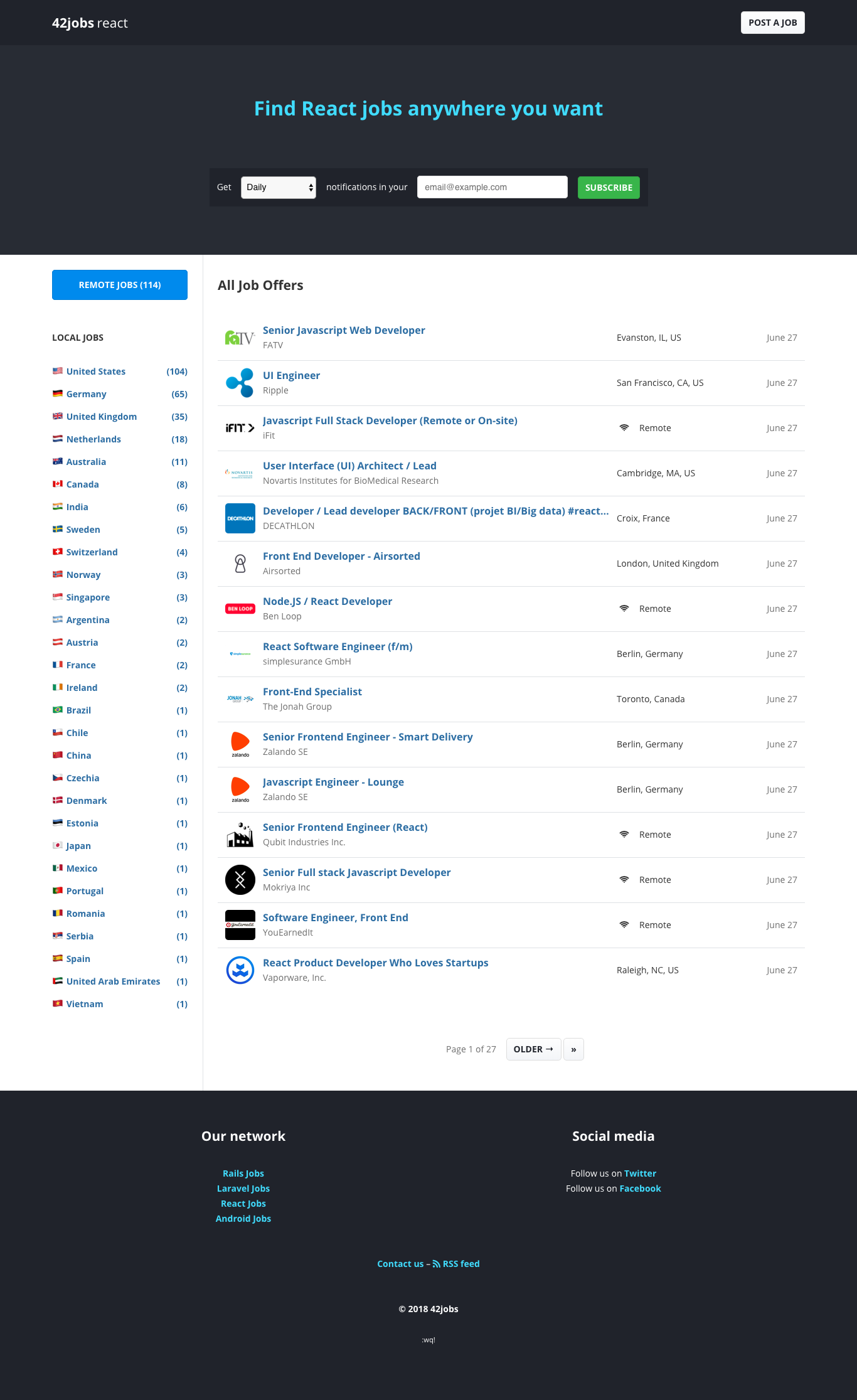The image size is (857, 1400).
Task: Click the Qubit Industries factory logo
Action: [x=240, y=835]
